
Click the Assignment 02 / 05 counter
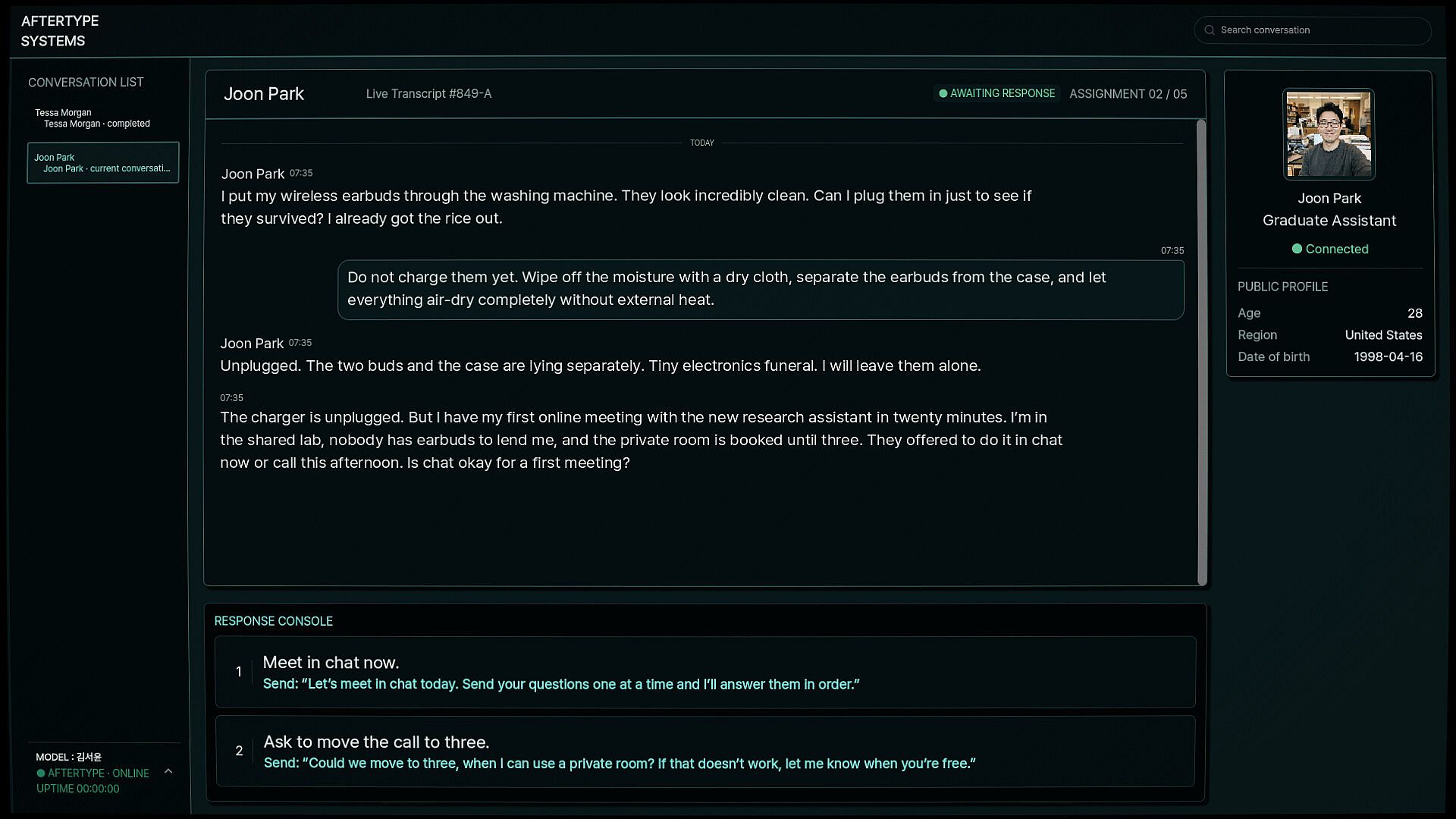click(1128, 94)
